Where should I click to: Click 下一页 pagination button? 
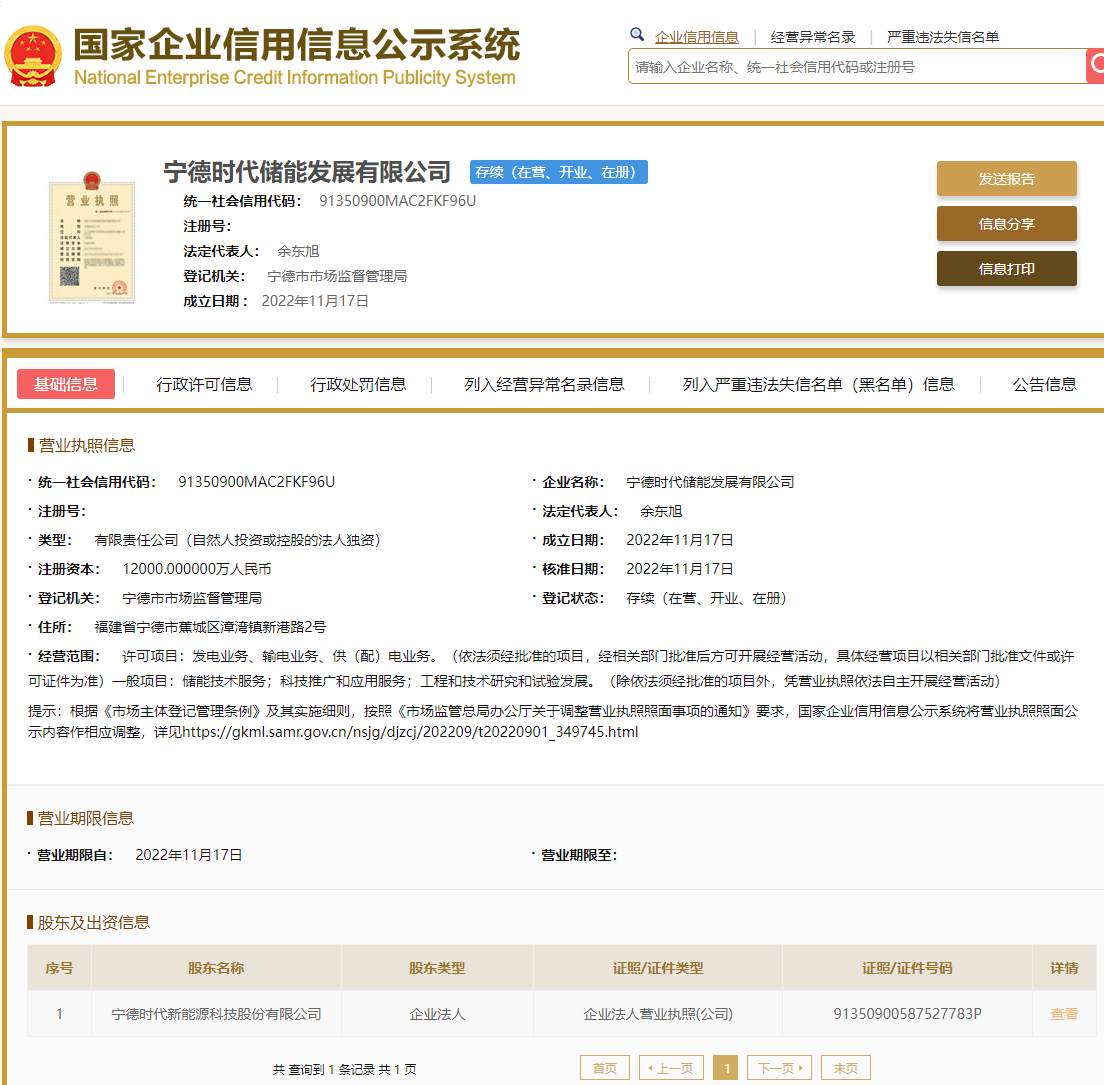tap(780, 1068)
